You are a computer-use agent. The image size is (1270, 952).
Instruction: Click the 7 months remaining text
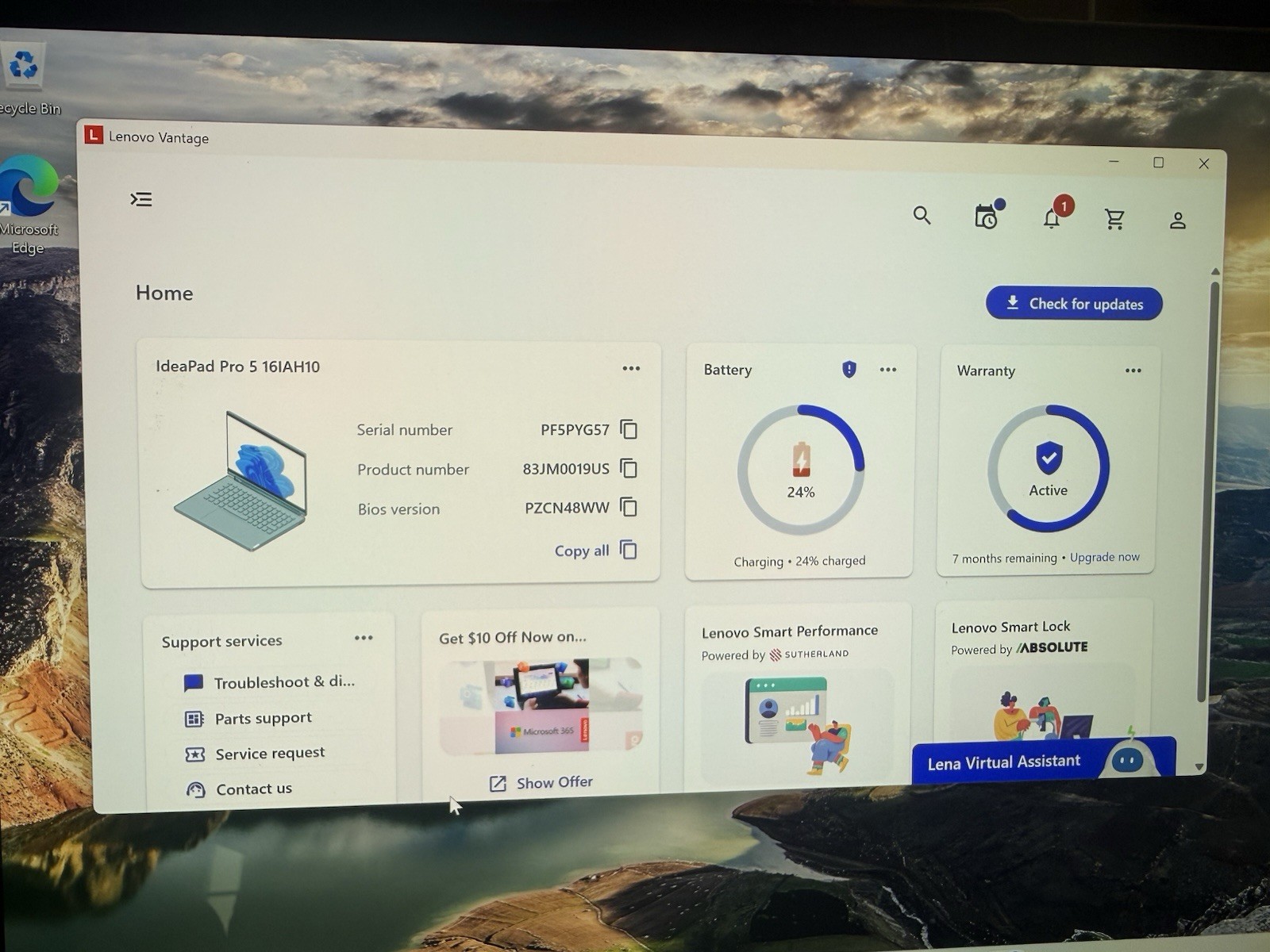click(x=1005, y=559)
